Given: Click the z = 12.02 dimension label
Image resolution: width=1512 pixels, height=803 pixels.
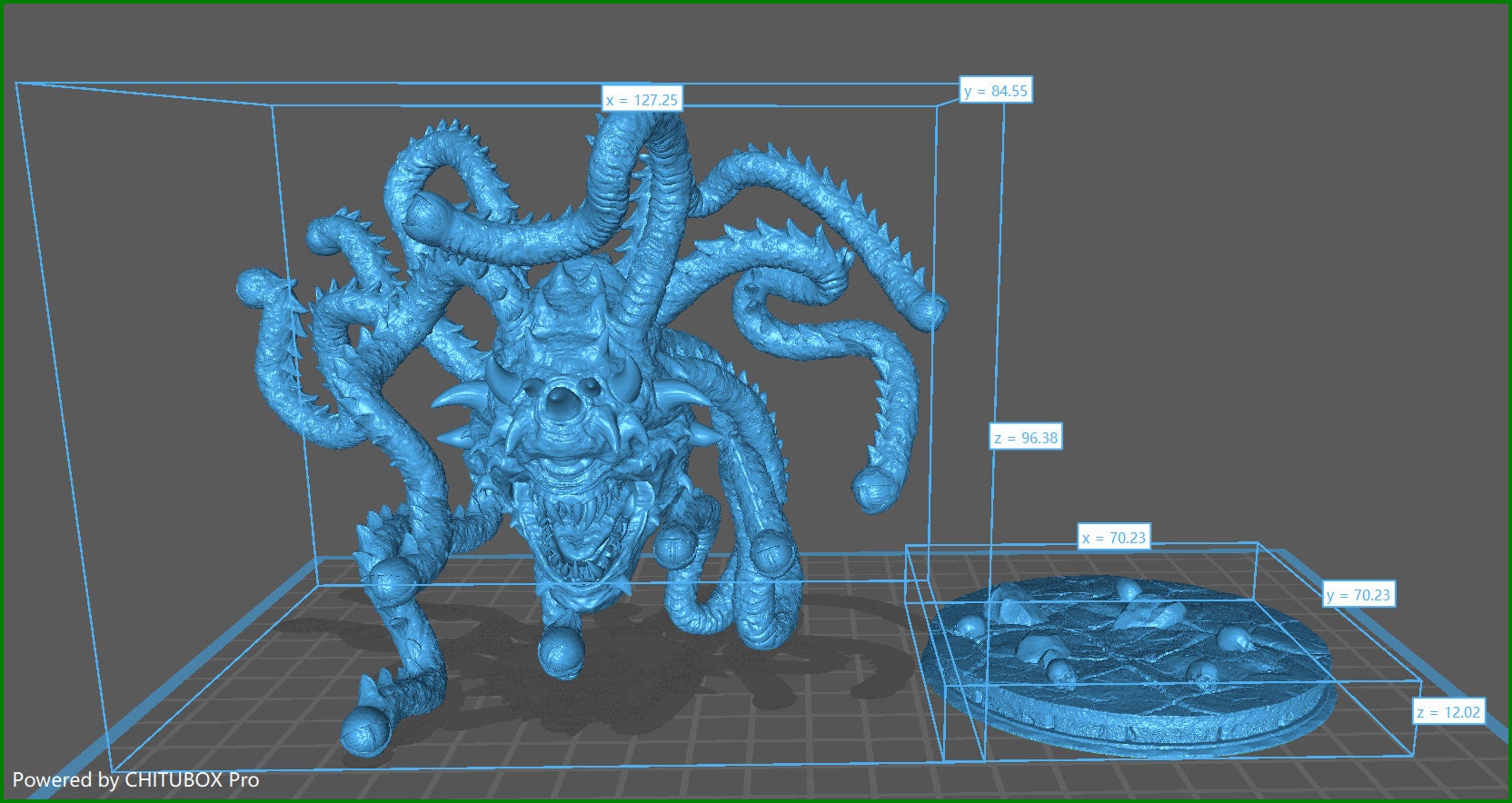Looking at the screenshot, I should pos(1448,712).
